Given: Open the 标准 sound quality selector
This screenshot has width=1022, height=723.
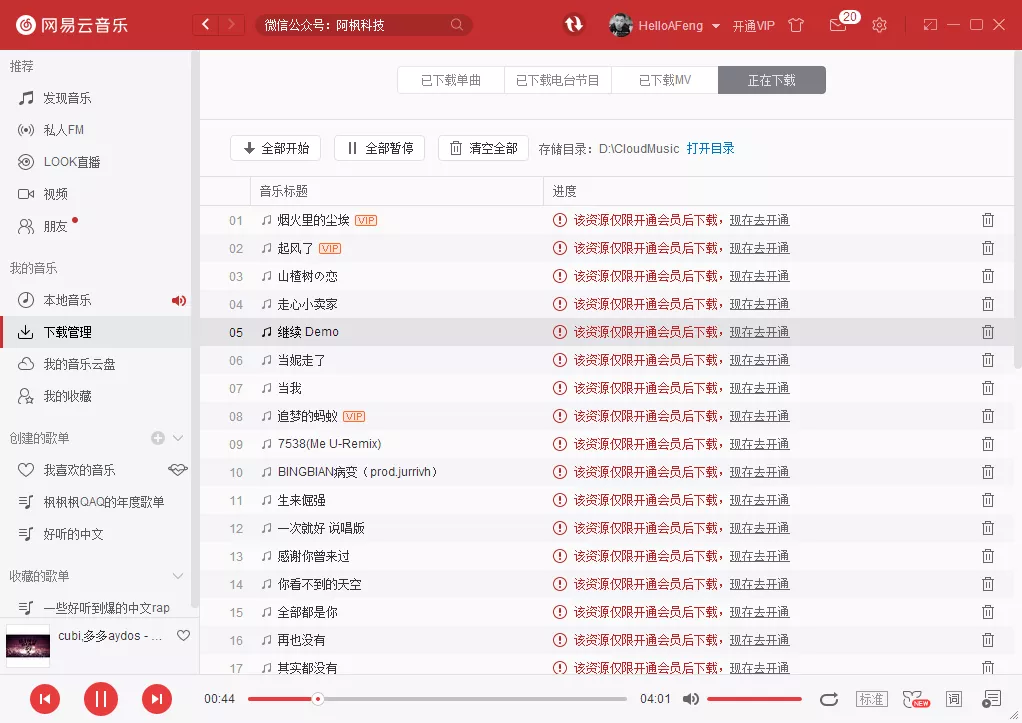Looking at the screenshot, I should [x=871, y=700].
